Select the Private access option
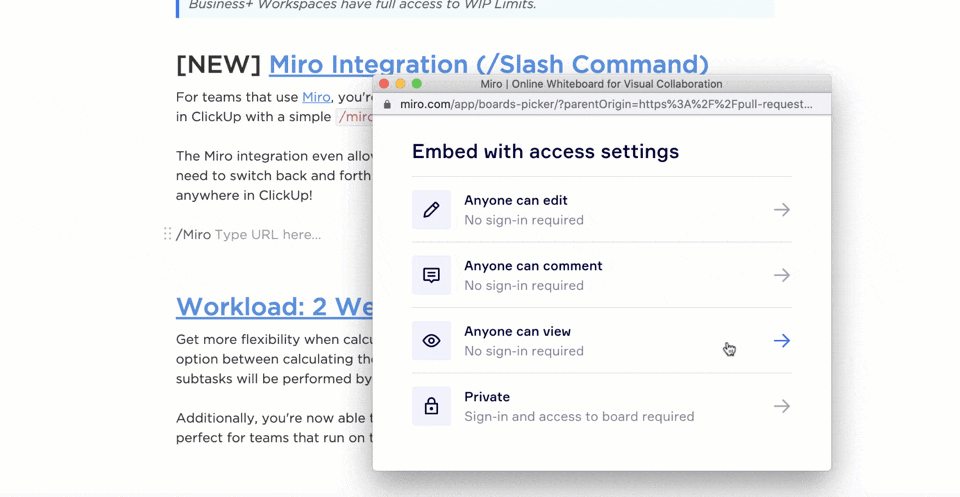The width and height of the screenshot is (960, 497). (601, 406)
